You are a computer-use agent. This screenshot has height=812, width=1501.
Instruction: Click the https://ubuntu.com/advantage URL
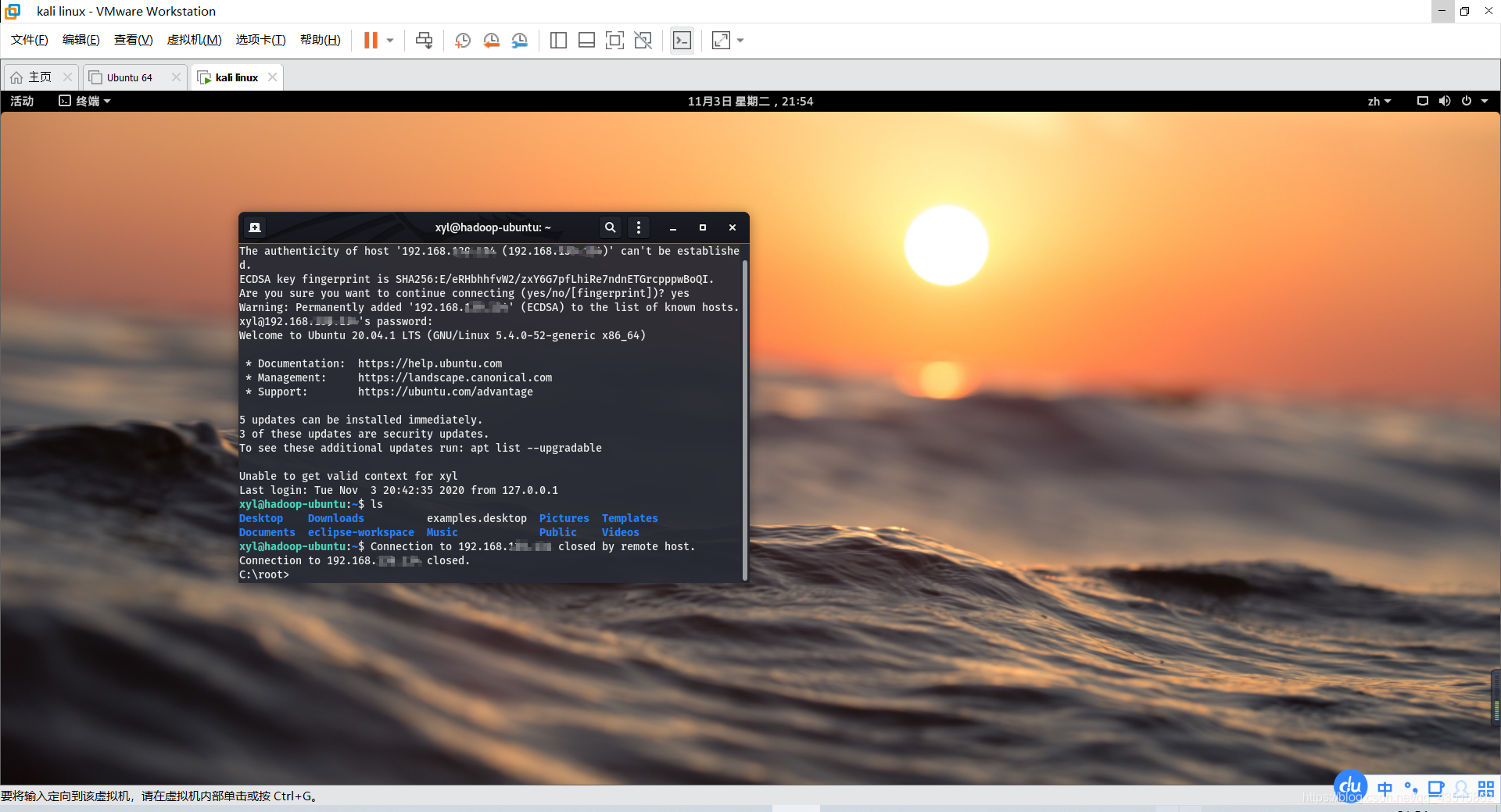click(x=446, y=392)
